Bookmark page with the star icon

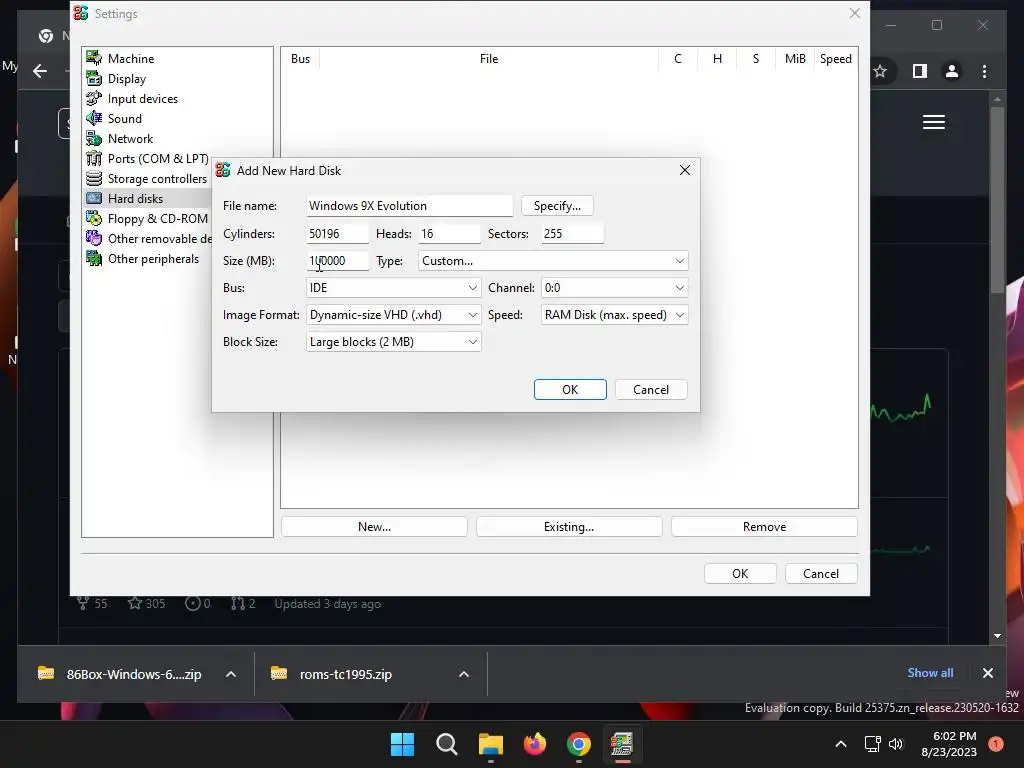click(x=880, y=71)
